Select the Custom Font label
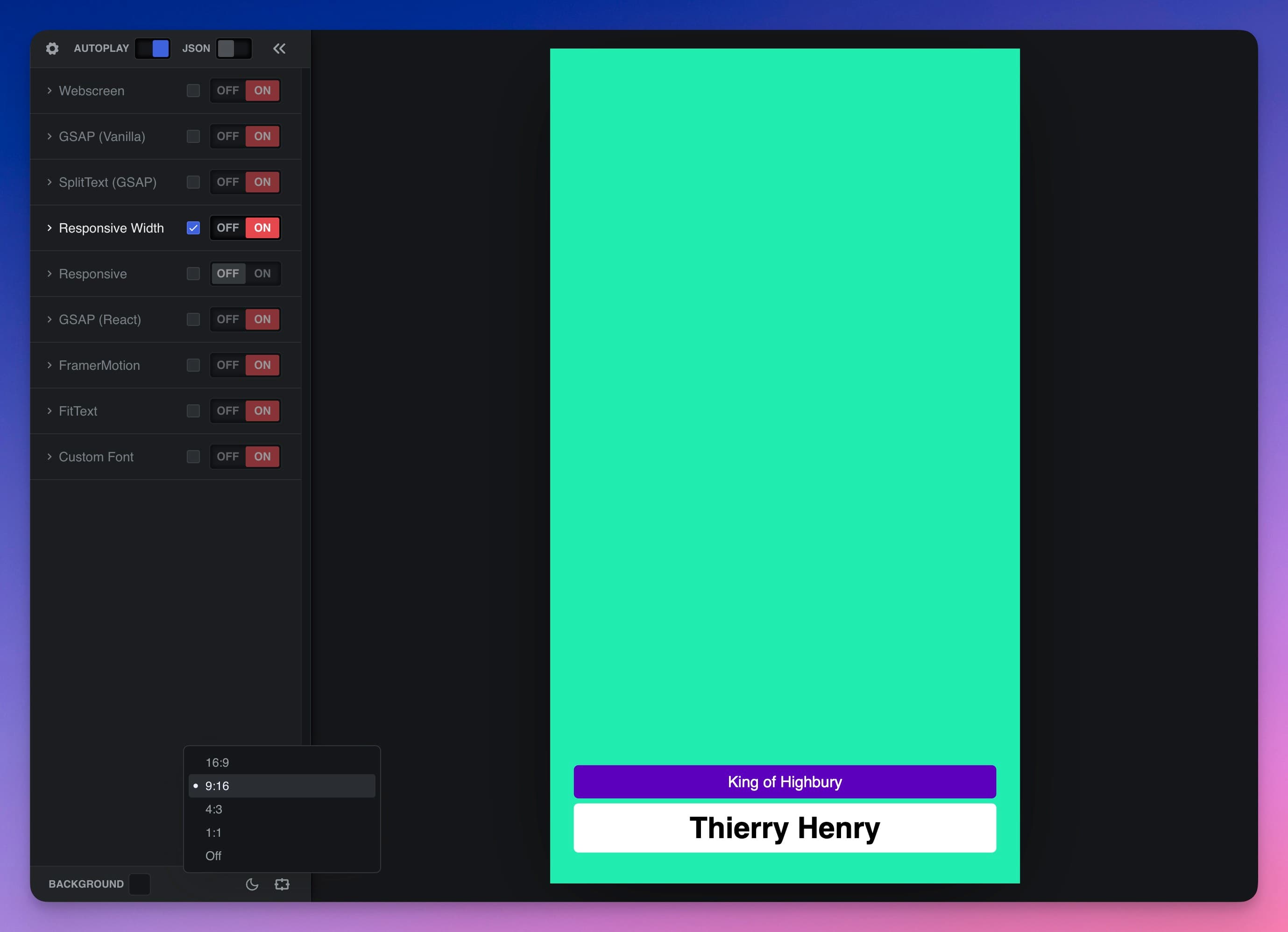The image size is (1288, 932). point(96,457)
